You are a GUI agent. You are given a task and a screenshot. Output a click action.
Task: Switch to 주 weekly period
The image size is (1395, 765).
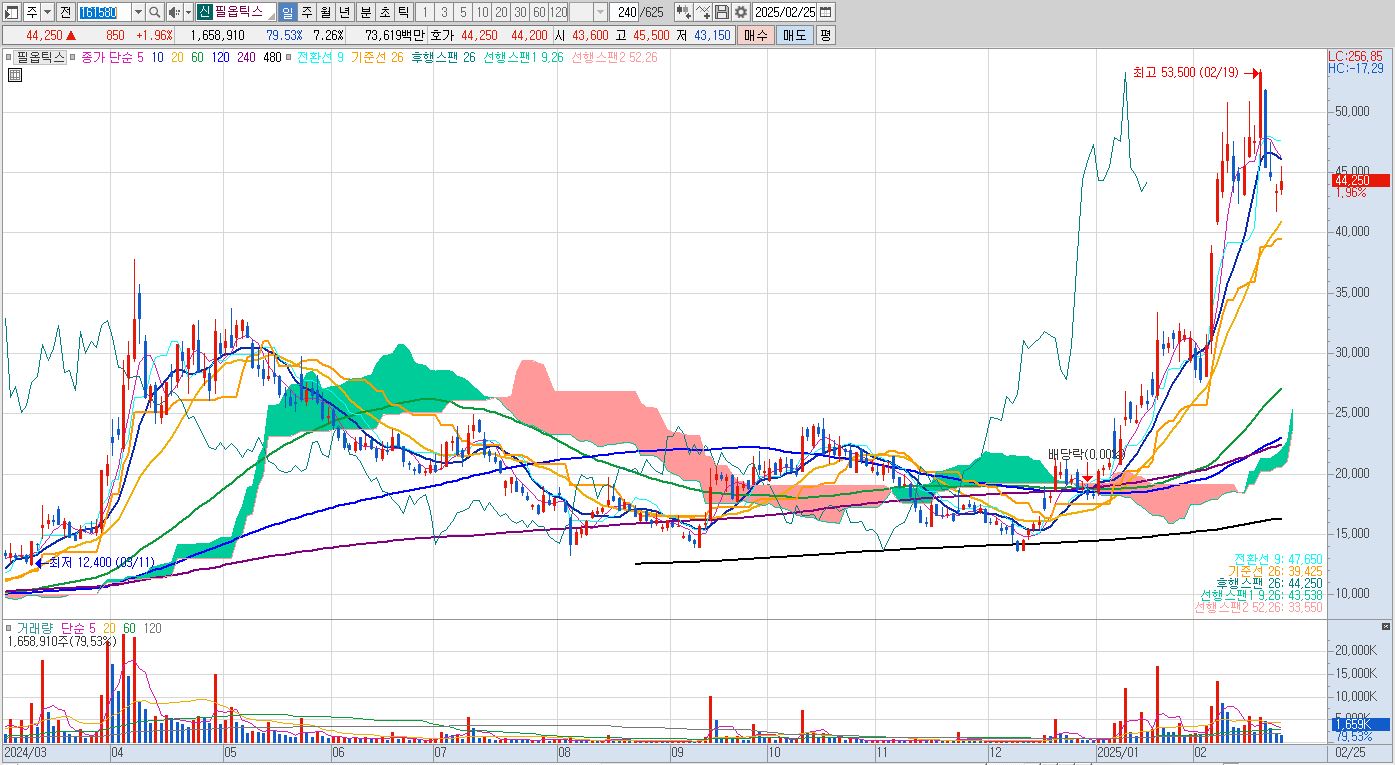[306, 12]
